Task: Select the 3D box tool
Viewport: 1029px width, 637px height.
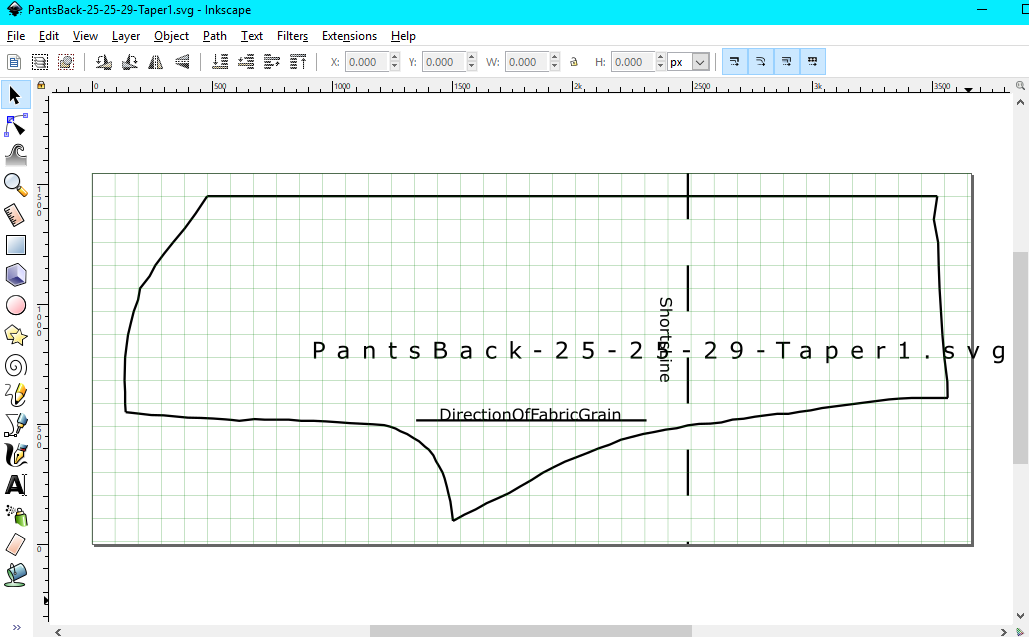Action: click(15, 274)
